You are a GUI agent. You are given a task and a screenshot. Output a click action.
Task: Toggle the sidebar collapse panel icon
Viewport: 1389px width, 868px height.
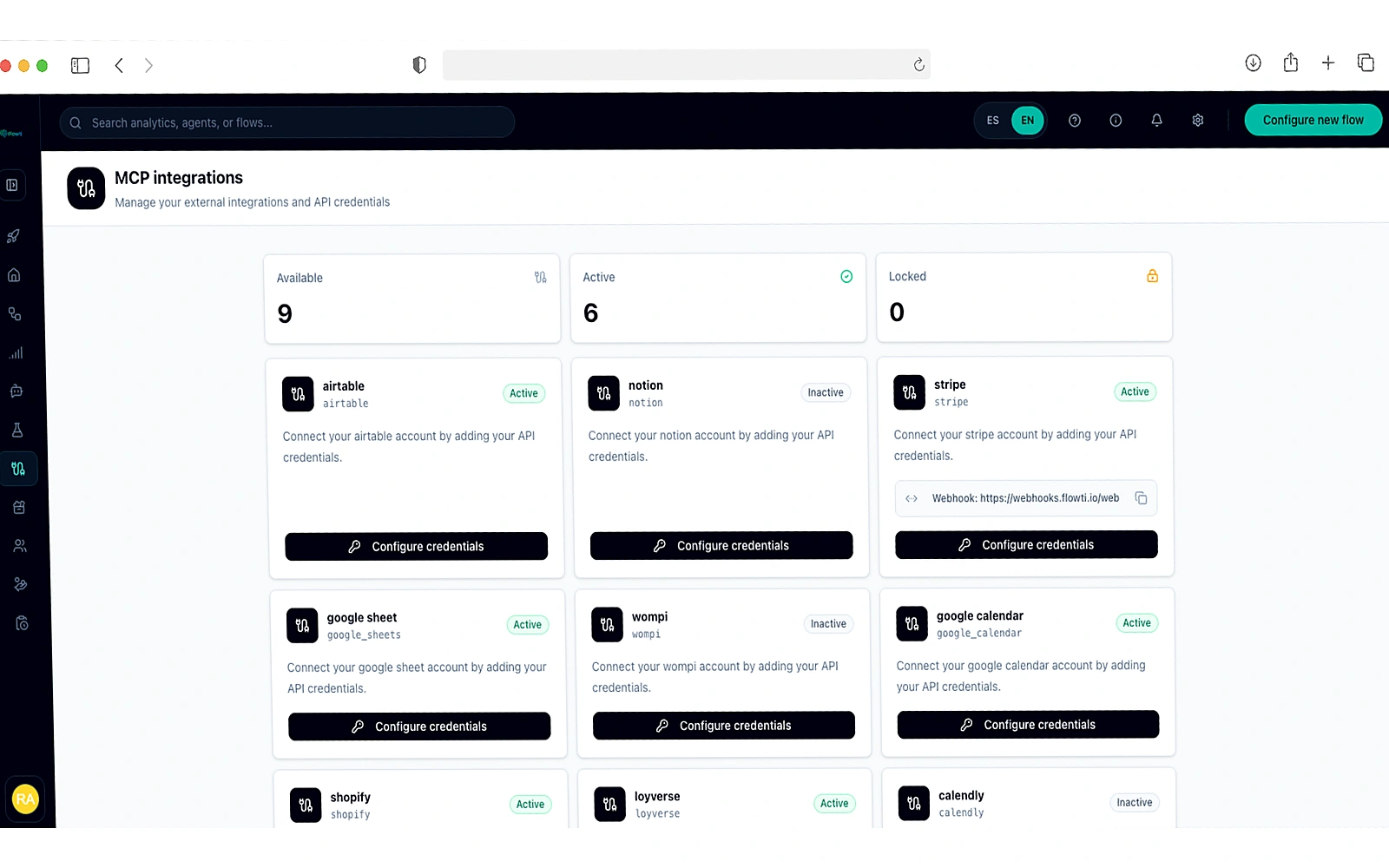point(12,185)
